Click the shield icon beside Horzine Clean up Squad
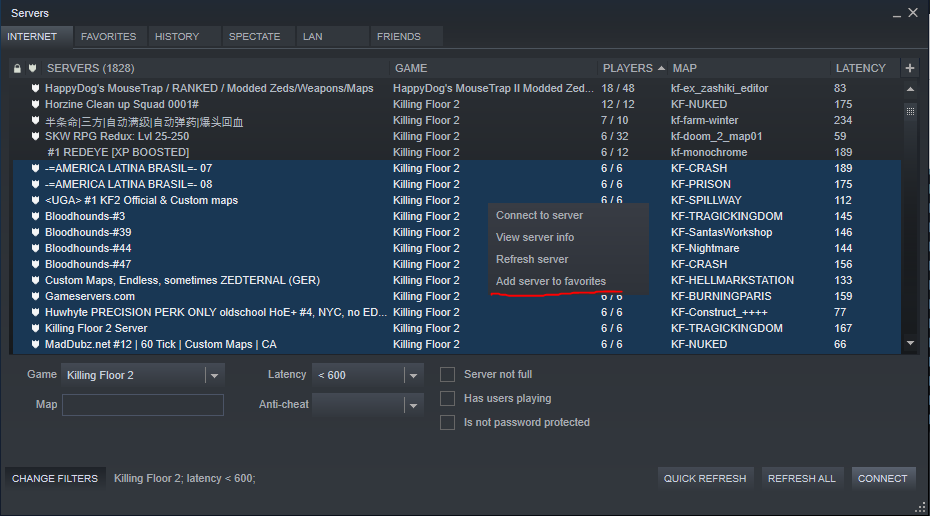The height and width of the screenshot is (516, 930). coord(35,104)
